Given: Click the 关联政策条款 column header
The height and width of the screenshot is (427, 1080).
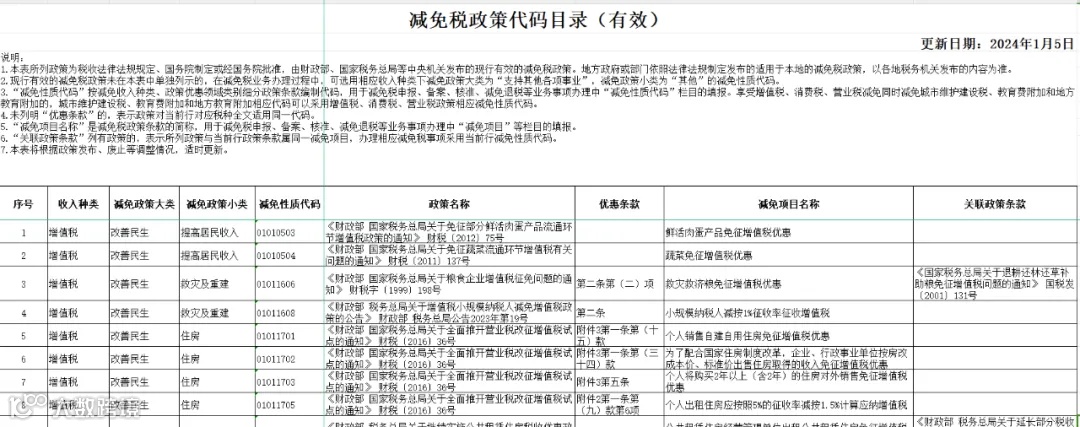Looking at the screenshot, I should point(996,204).
